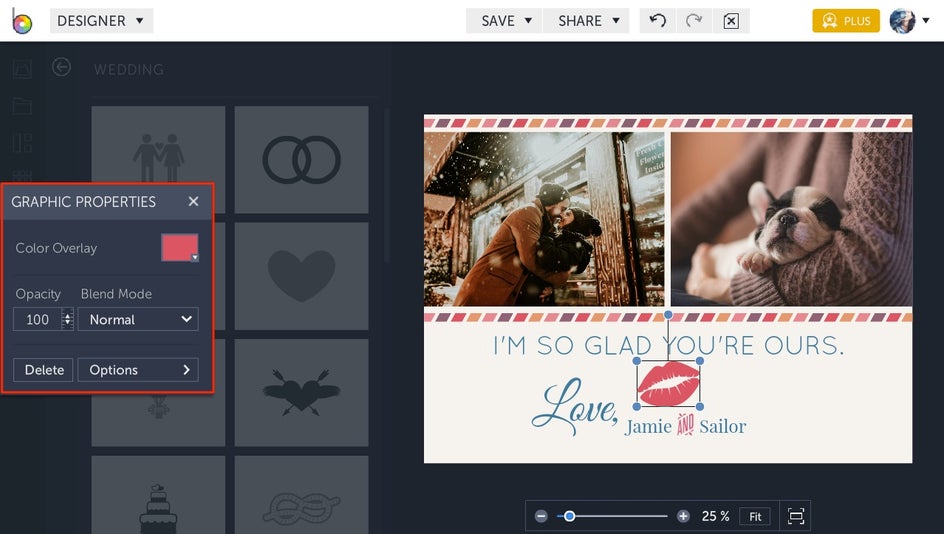The height and width of the screenshot is (534, 944).
Task: Select the couple with heart graphic
Action: [158, 158]
